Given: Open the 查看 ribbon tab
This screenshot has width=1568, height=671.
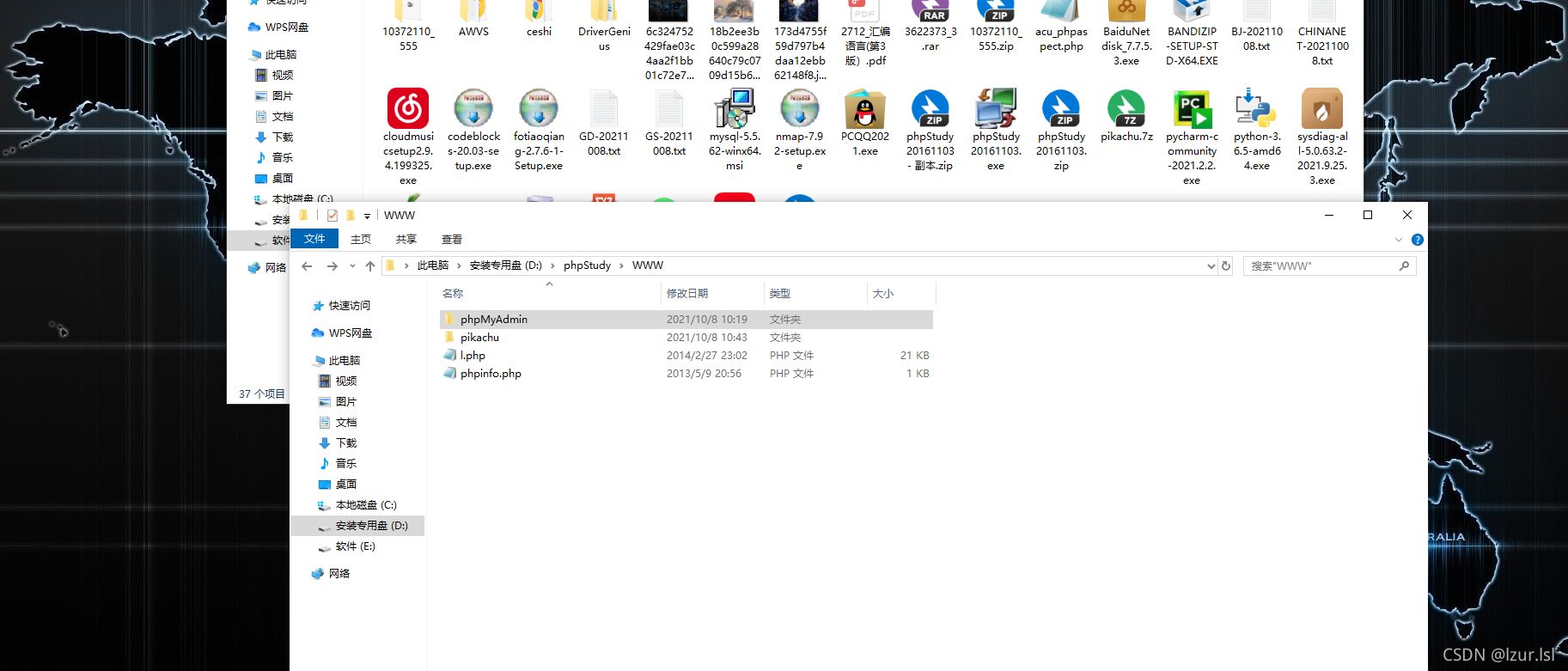Looking at the screenshot, I should tap(452, 239).
